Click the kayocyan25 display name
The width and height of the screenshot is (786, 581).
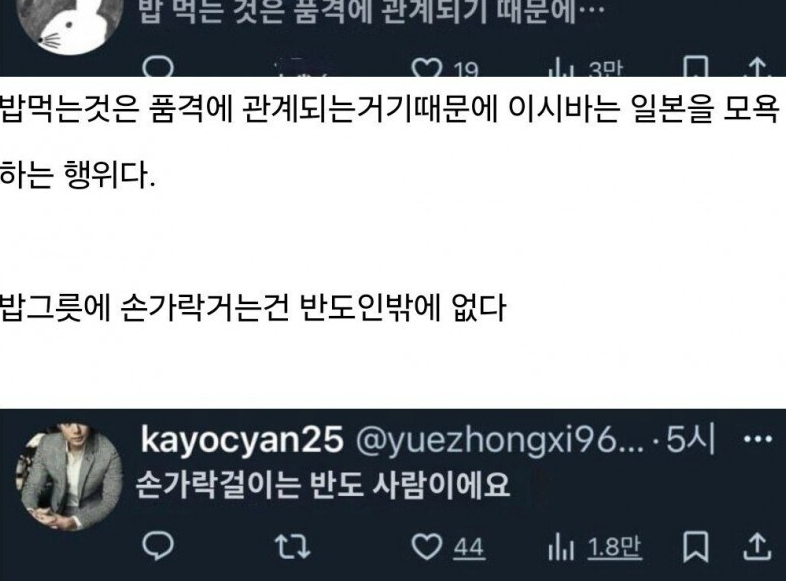[242, 440]
